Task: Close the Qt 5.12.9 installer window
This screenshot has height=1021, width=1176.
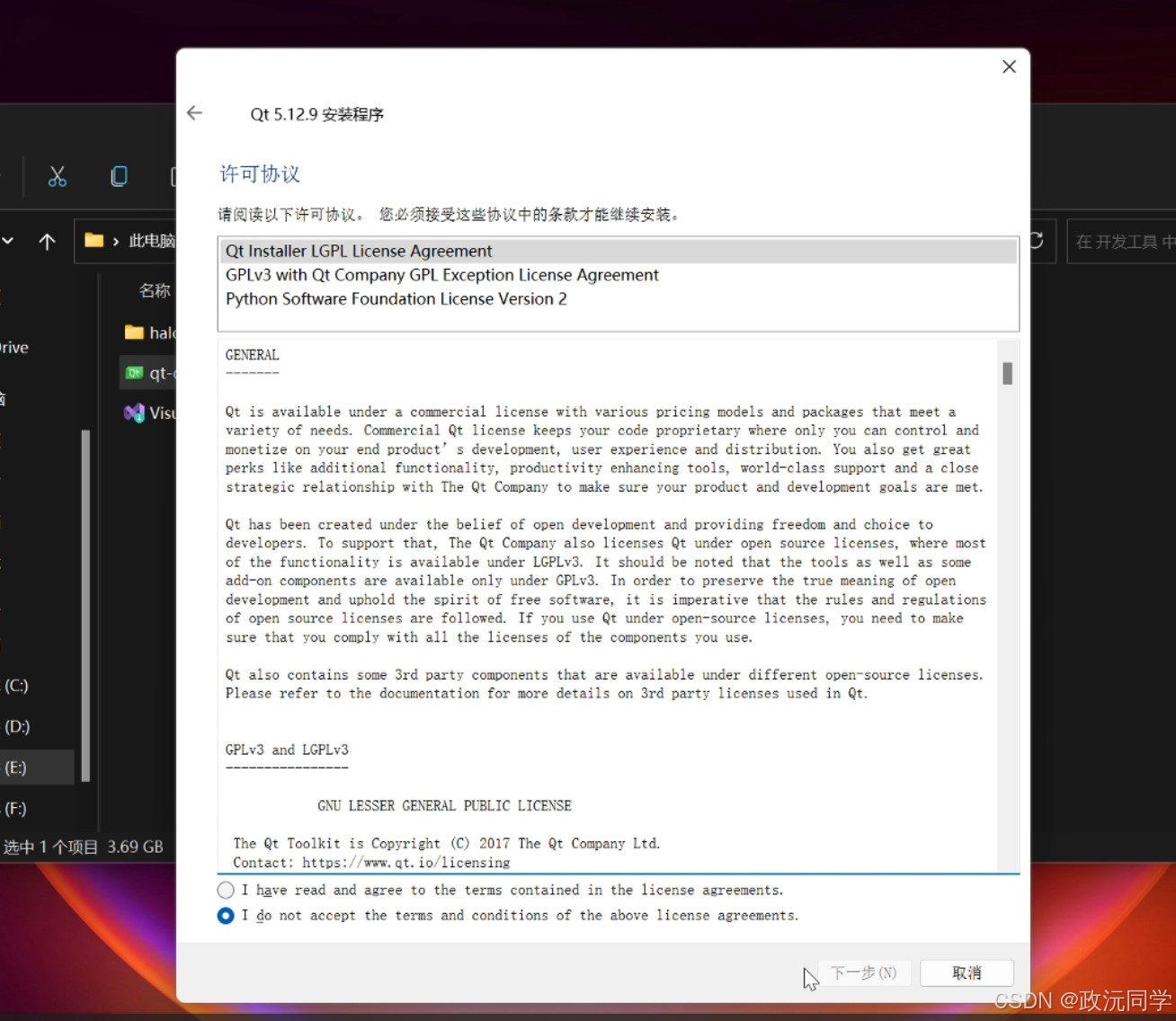Action: click(x=1009, y=67)
